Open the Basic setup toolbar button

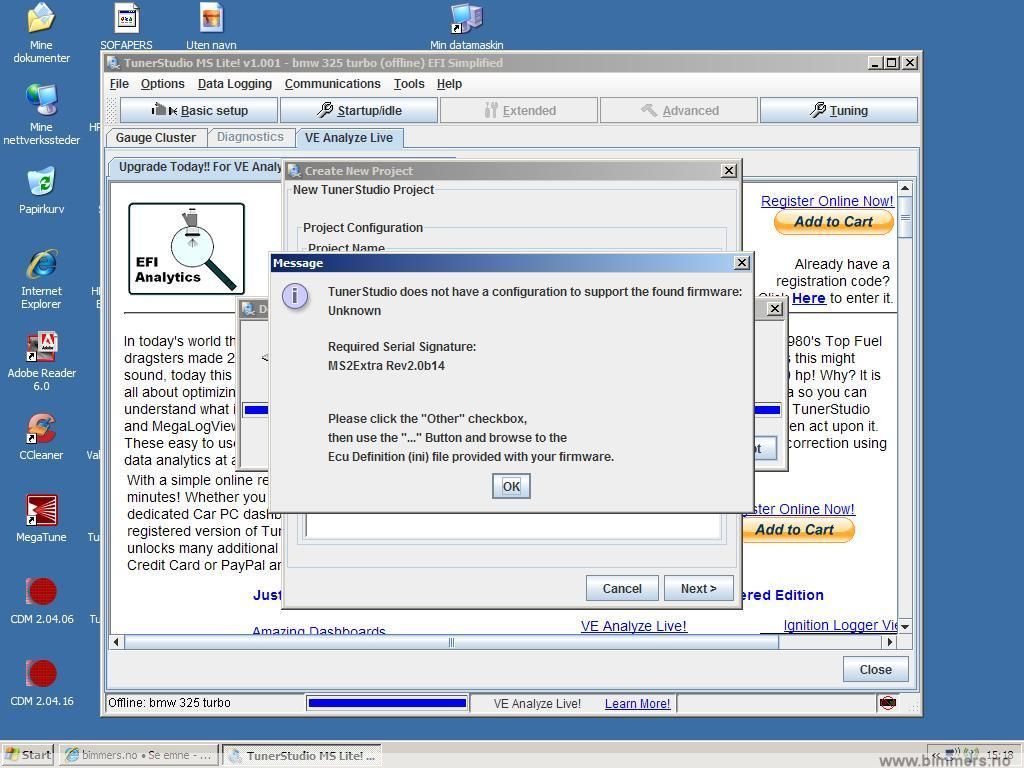point(199,110)
